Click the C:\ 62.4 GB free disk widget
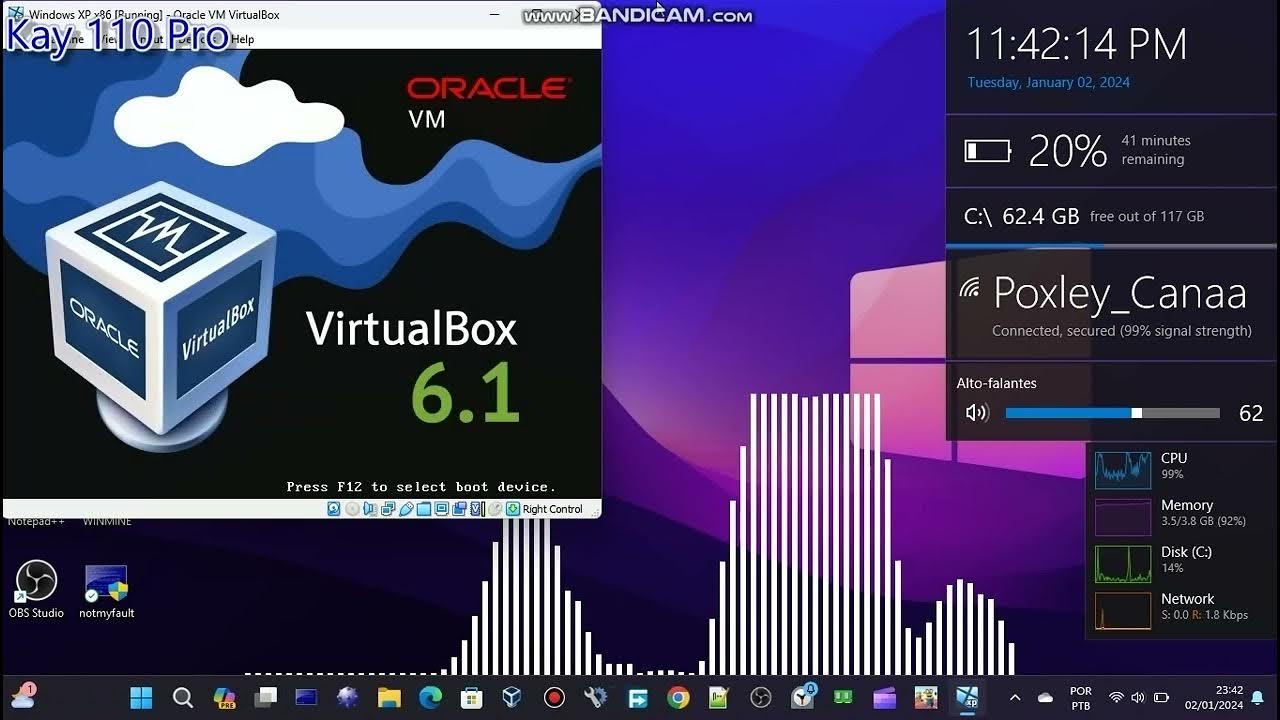 [1111, 216]
